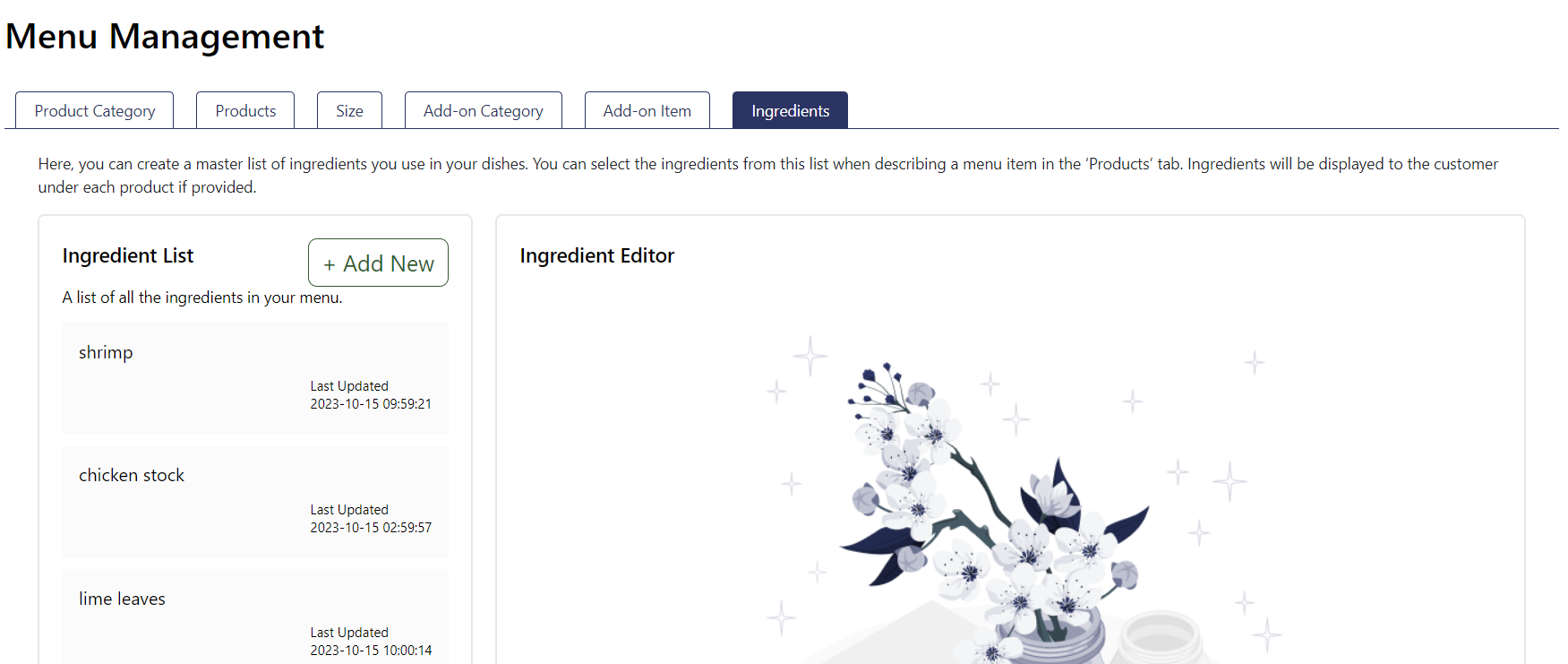Click chicken stock's last updated timestamp
Screen dimensions: 1568x664
coord(370,528)
